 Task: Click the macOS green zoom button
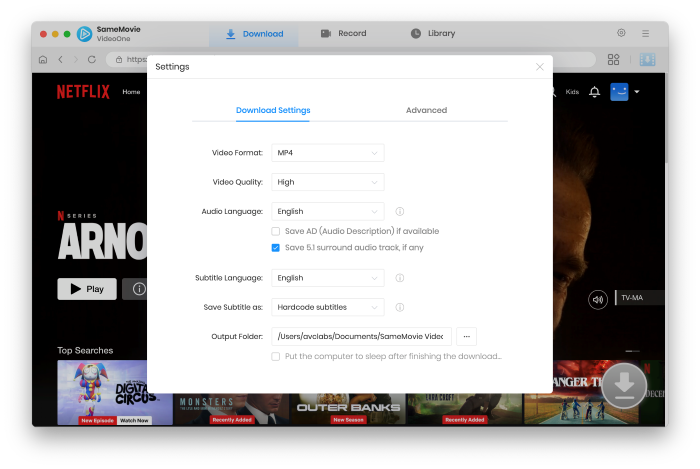[67, 34]
